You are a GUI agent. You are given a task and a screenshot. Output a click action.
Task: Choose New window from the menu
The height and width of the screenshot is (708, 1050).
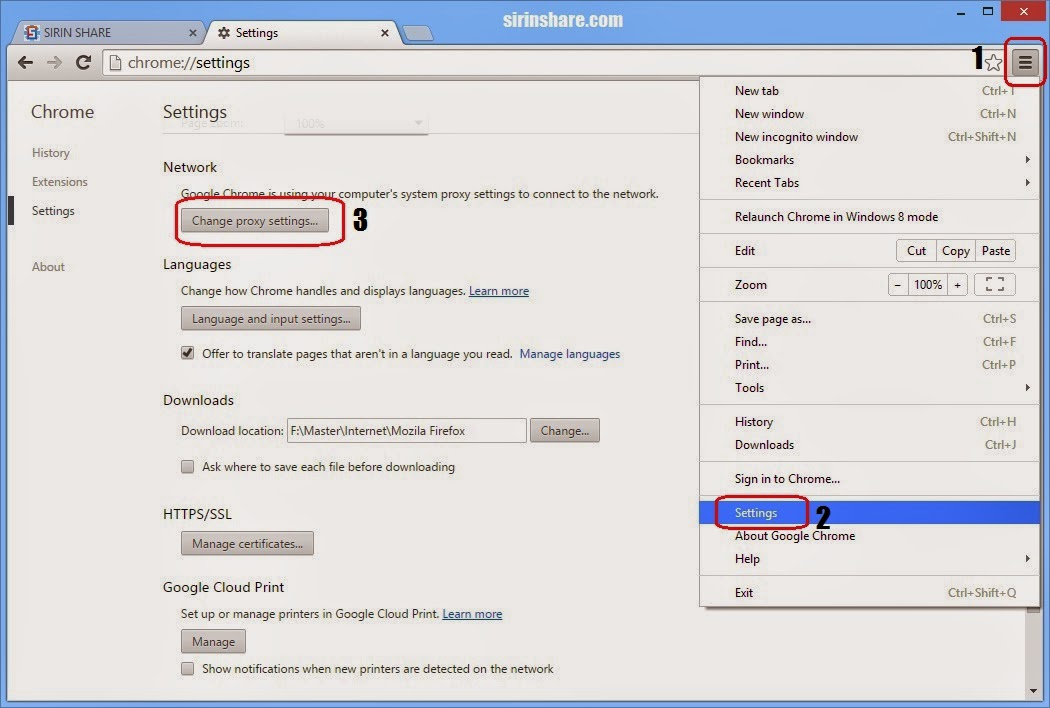[x=869, y=114]
